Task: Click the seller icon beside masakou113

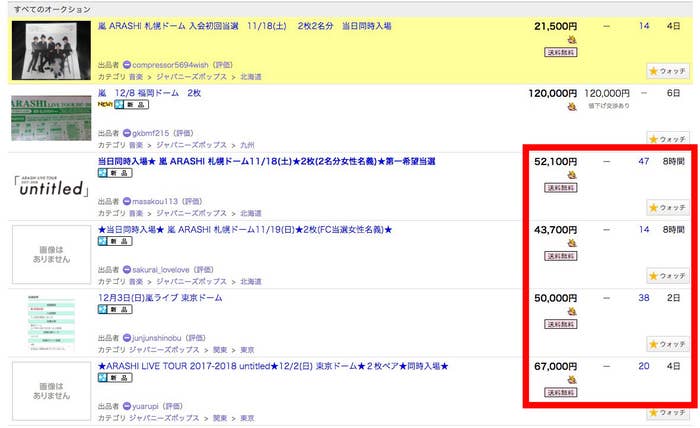Action: point(126,201)
